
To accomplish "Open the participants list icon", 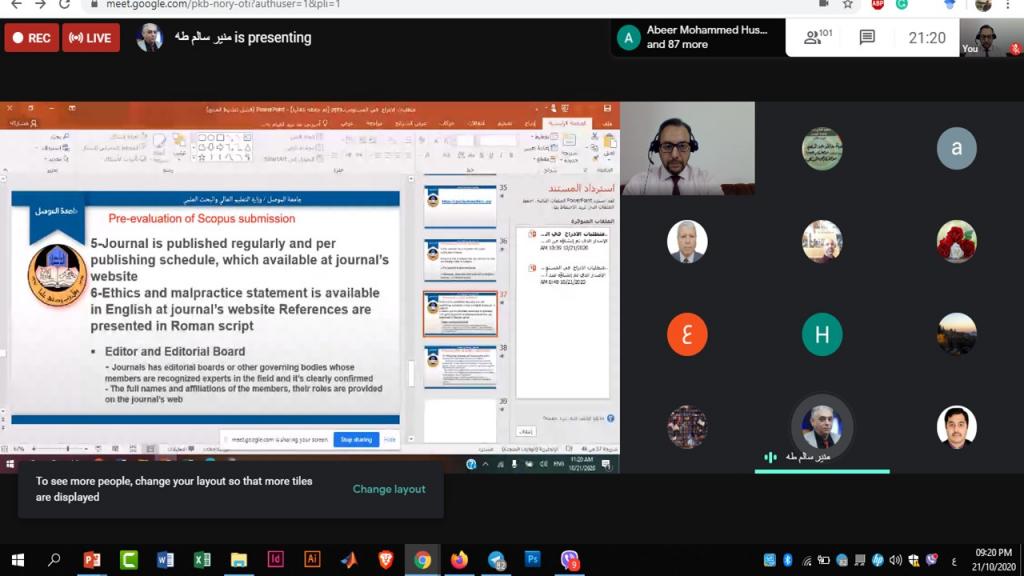I will pyautogui.click(x=817, y=37).
